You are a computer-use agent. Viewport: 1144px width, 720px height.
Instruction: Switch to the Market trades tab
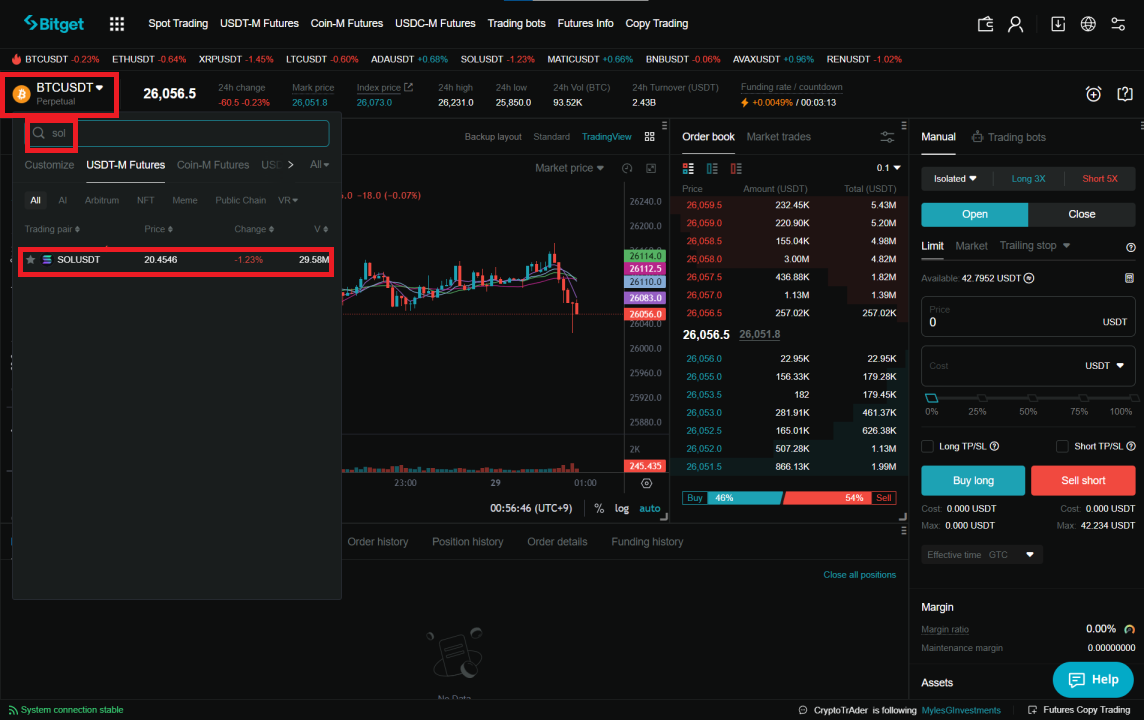tap(778, 136)
